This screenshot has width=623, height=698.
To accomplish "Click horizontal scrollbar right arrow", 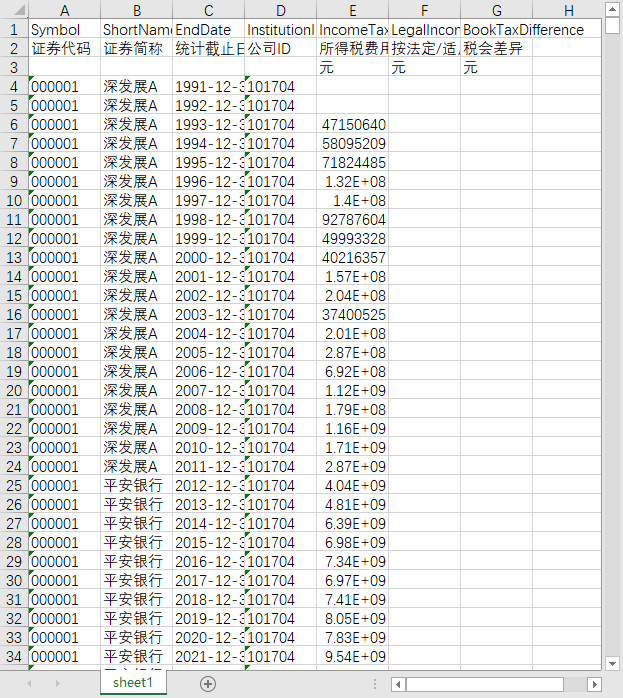I will coord(594,684).
